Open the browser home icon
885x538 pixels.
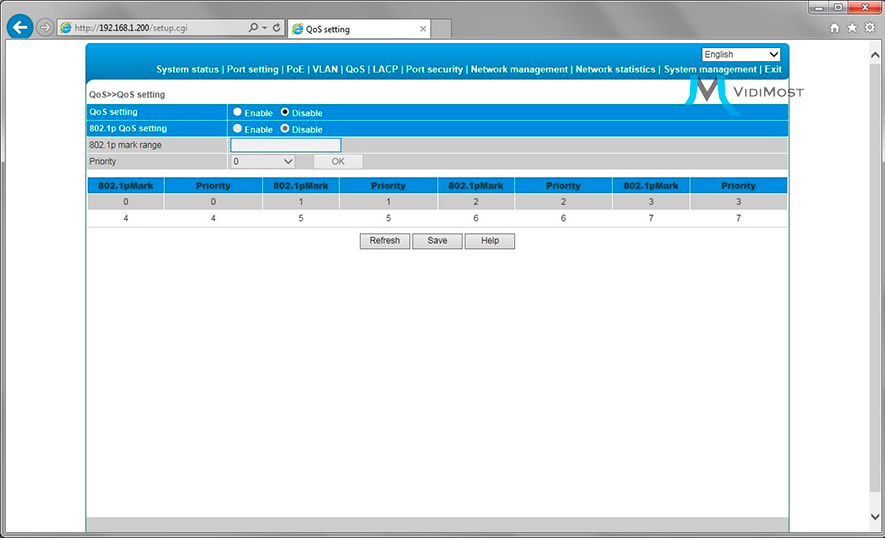835,28
